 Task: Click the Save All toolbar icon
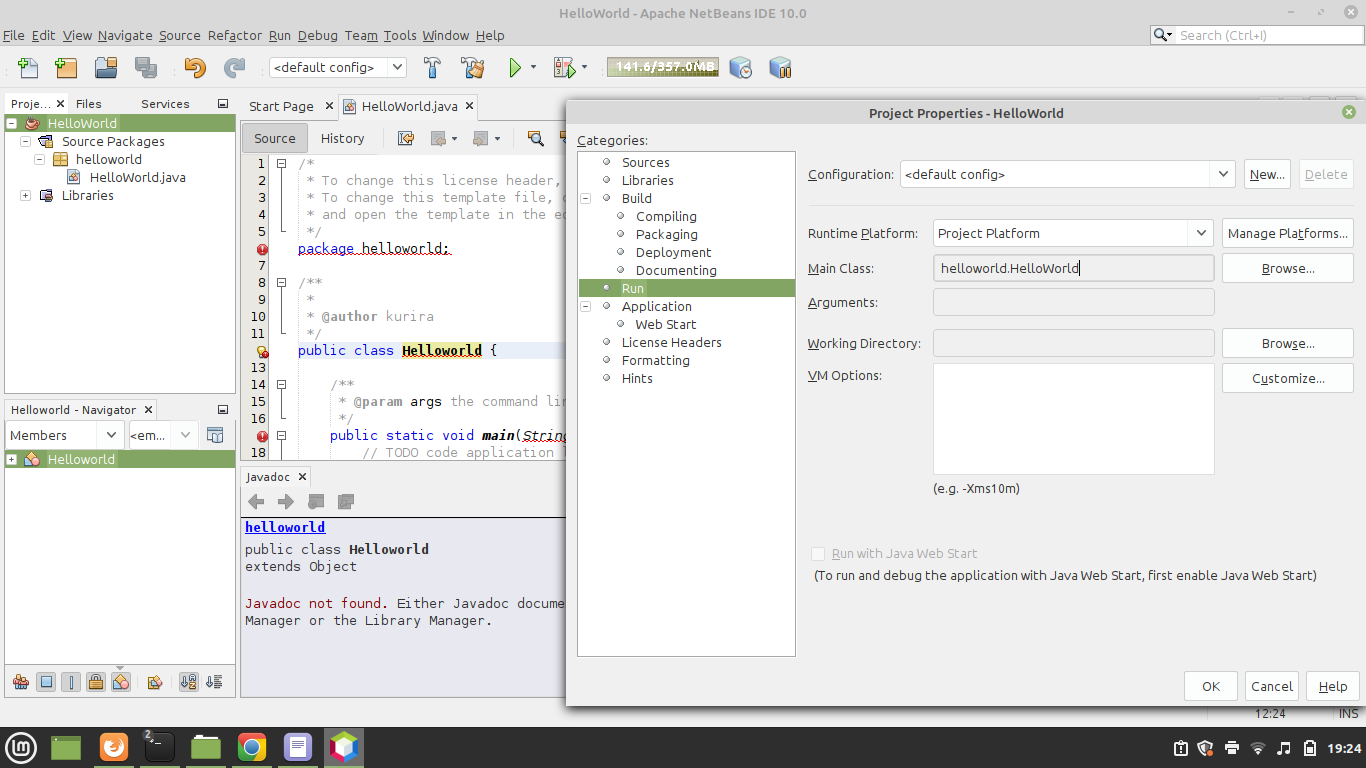click(146, 68)
